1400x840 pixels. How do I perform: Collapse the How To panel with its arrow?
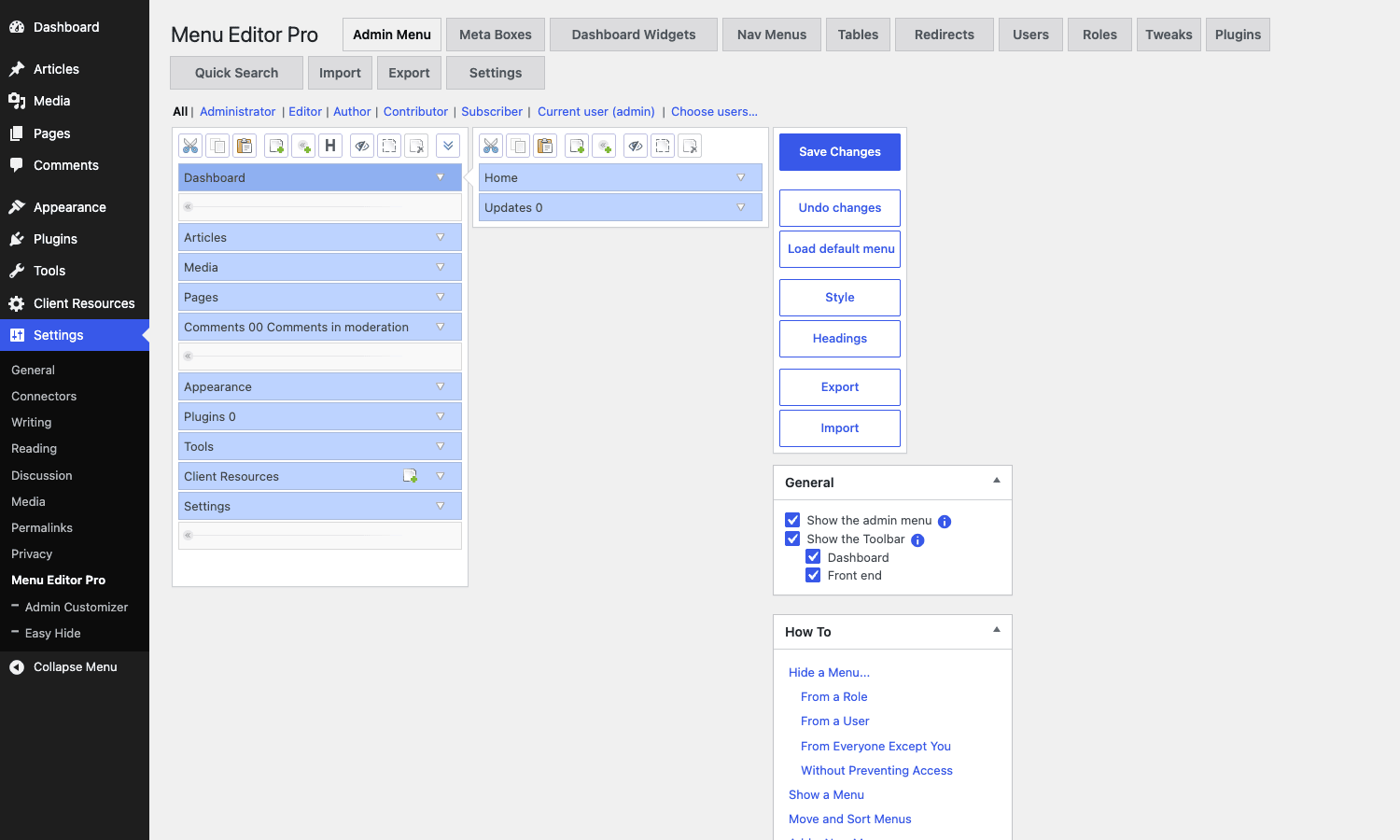[x=997, y=630]
